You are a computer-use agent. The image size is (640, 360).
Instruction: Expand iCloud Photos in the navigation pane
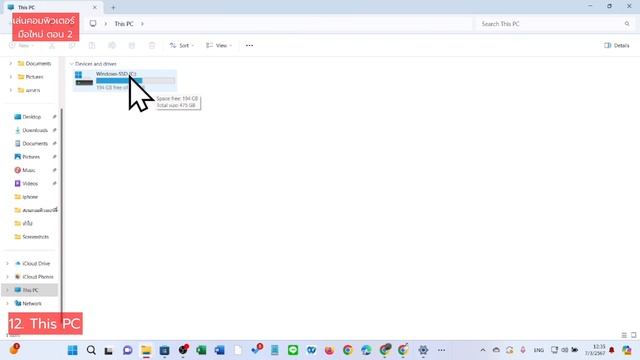(7, 277)
